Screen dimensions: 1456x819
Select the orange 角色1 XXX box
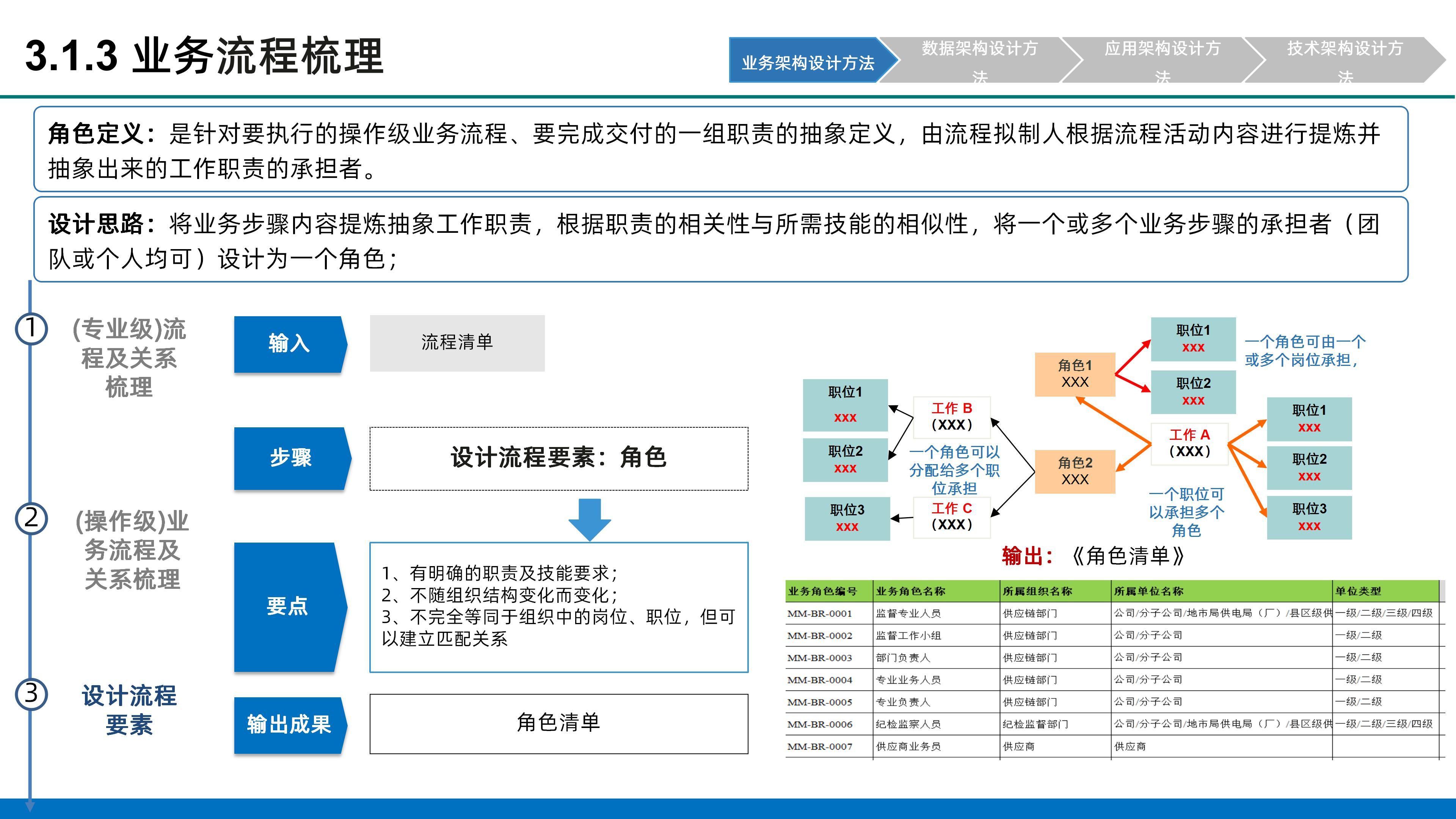pyautogui.click(x=1075, y=374)
